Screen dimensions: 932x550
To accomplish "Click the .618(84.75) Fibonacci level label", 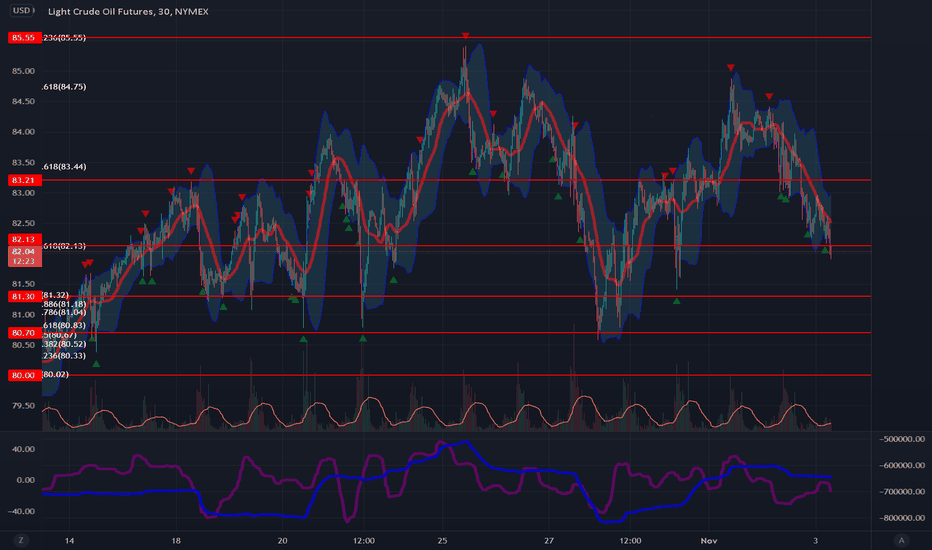I will [x=64, y=87].
